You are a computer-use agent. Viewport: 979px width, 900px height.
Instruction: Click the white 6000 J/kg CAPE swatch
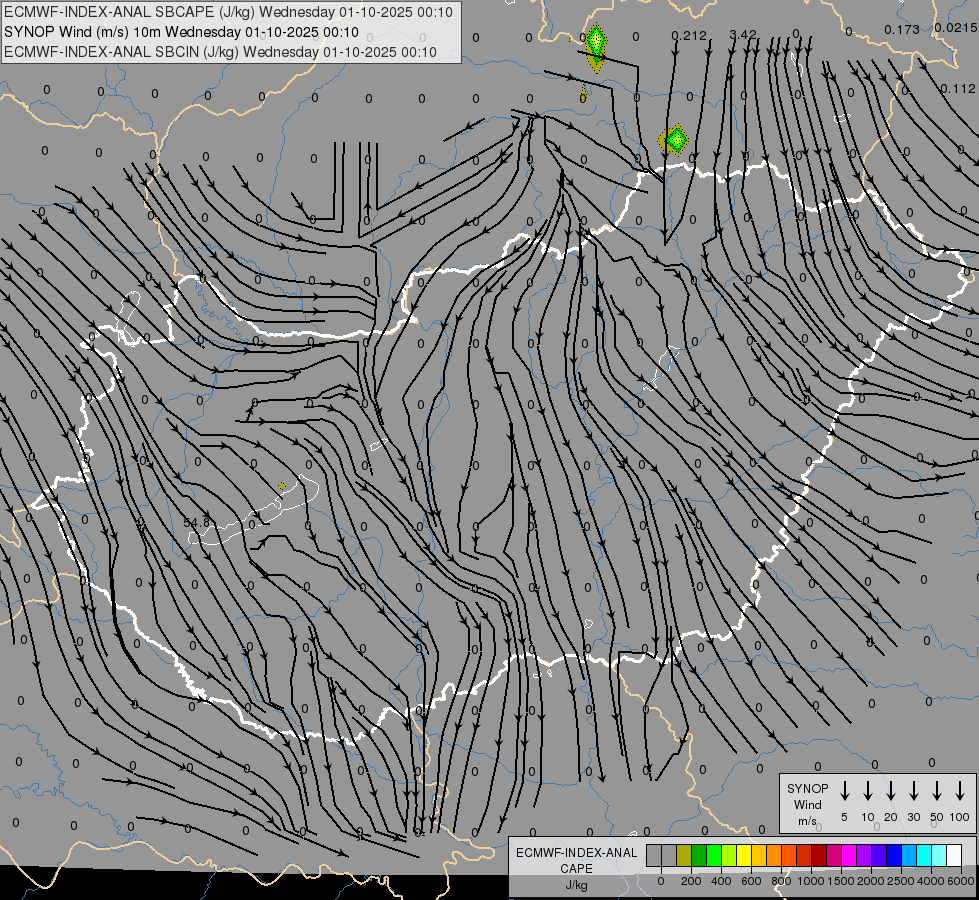click(953, 855)
